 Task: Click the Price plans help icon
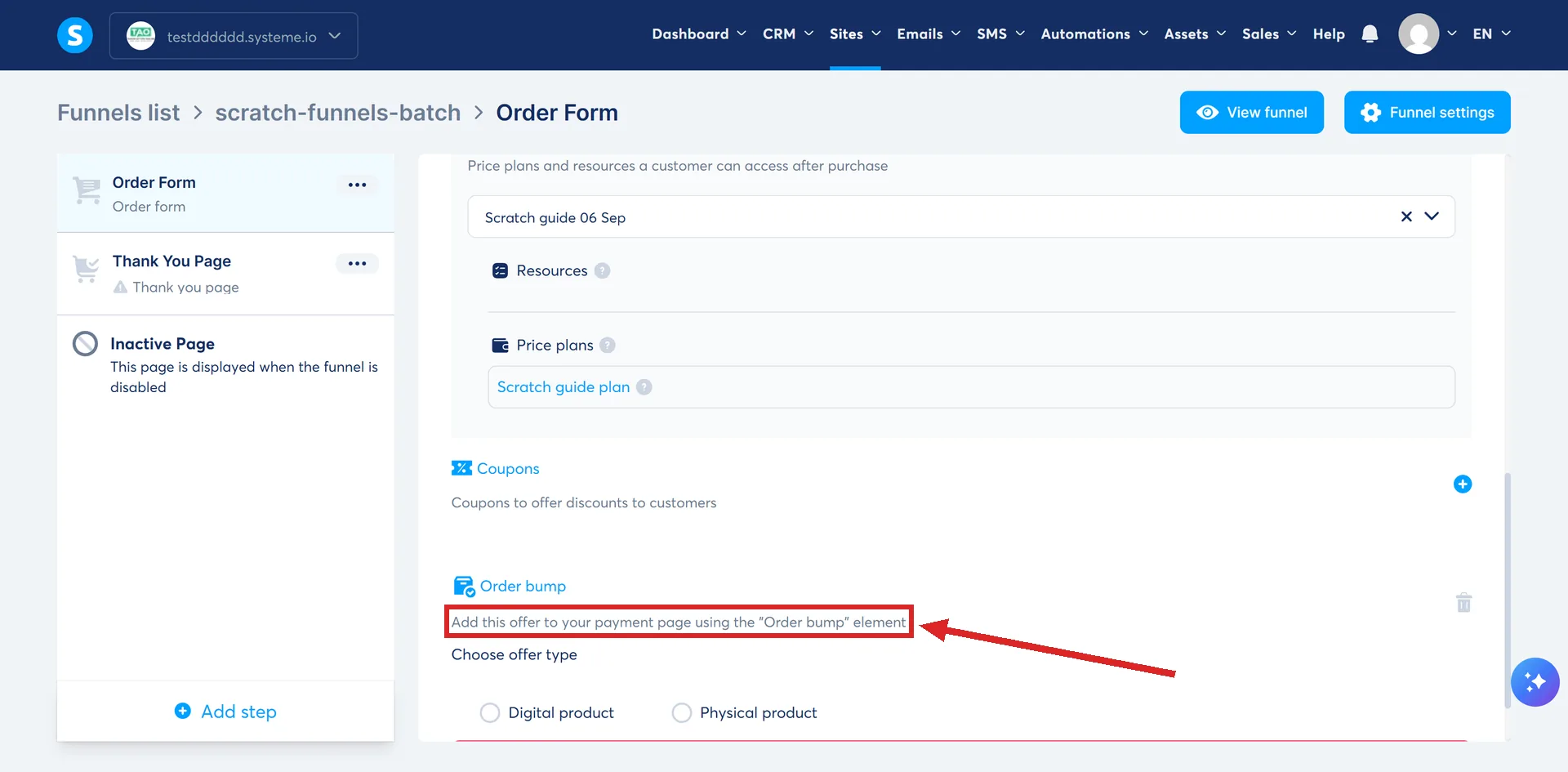coord(608,345)
